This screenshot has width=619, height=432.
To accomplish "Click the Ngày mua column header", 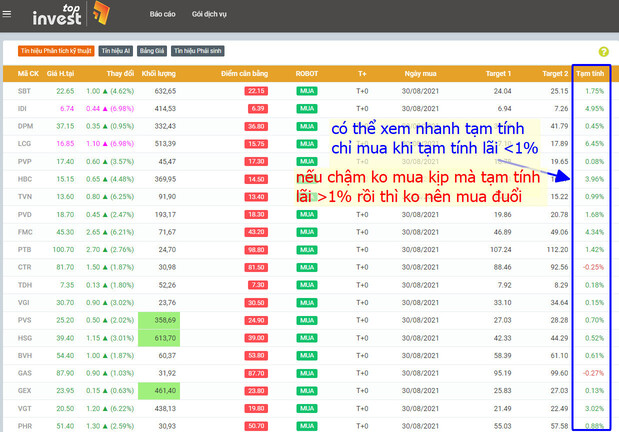I will tap(420, 73).
